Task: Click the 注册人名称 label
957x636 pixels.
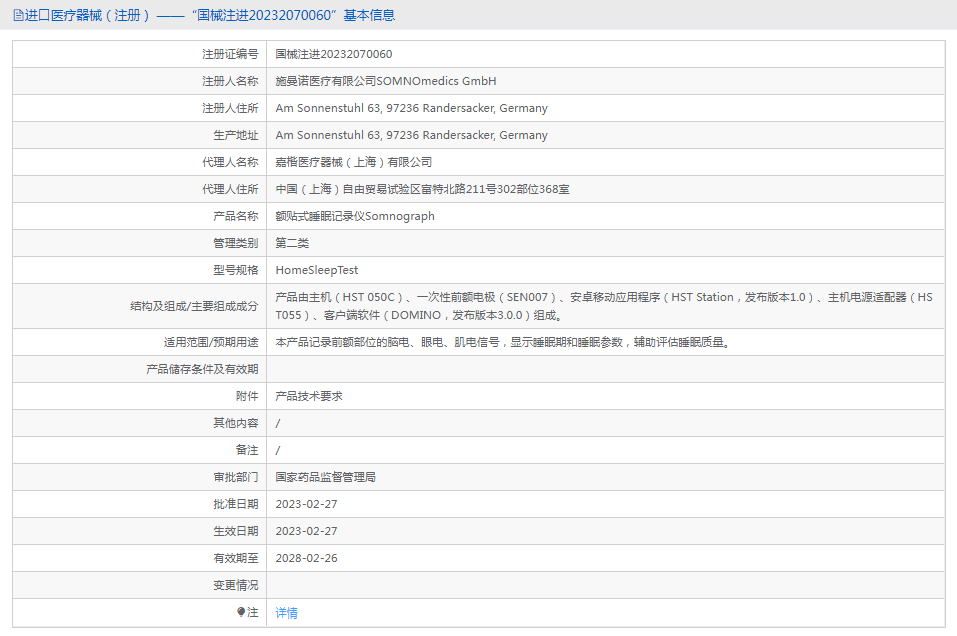Action: click(230, 81)
